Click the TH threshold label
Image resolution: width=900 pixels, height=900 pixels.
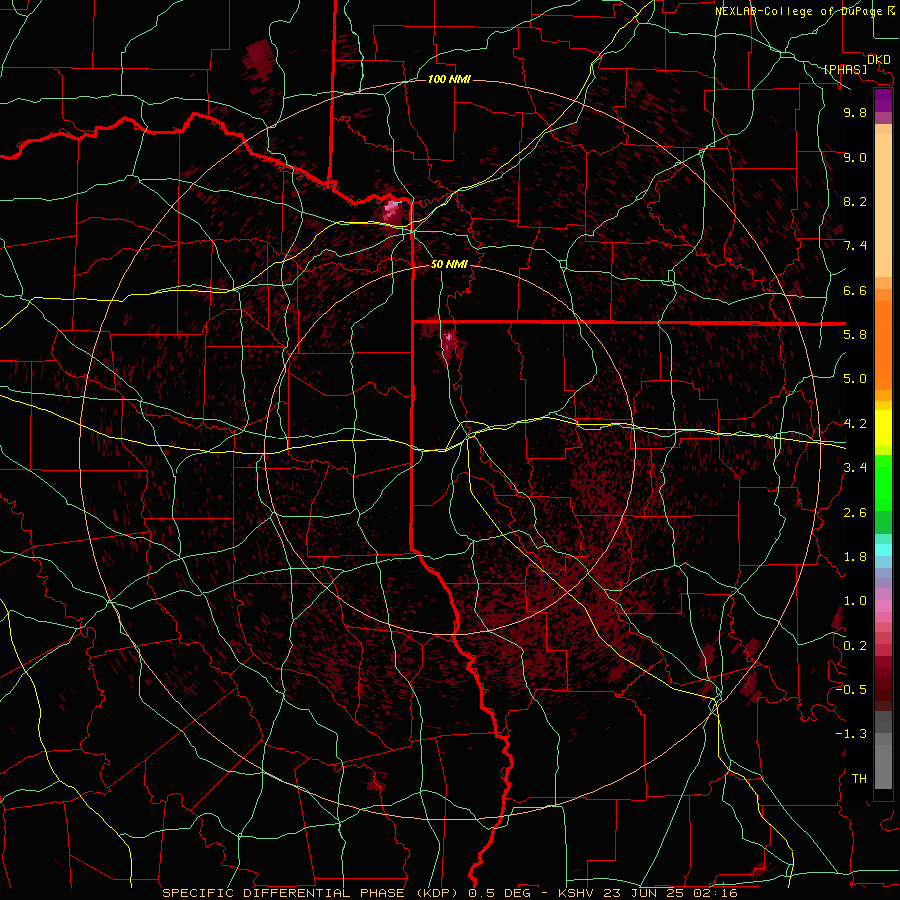click(859, 779)
